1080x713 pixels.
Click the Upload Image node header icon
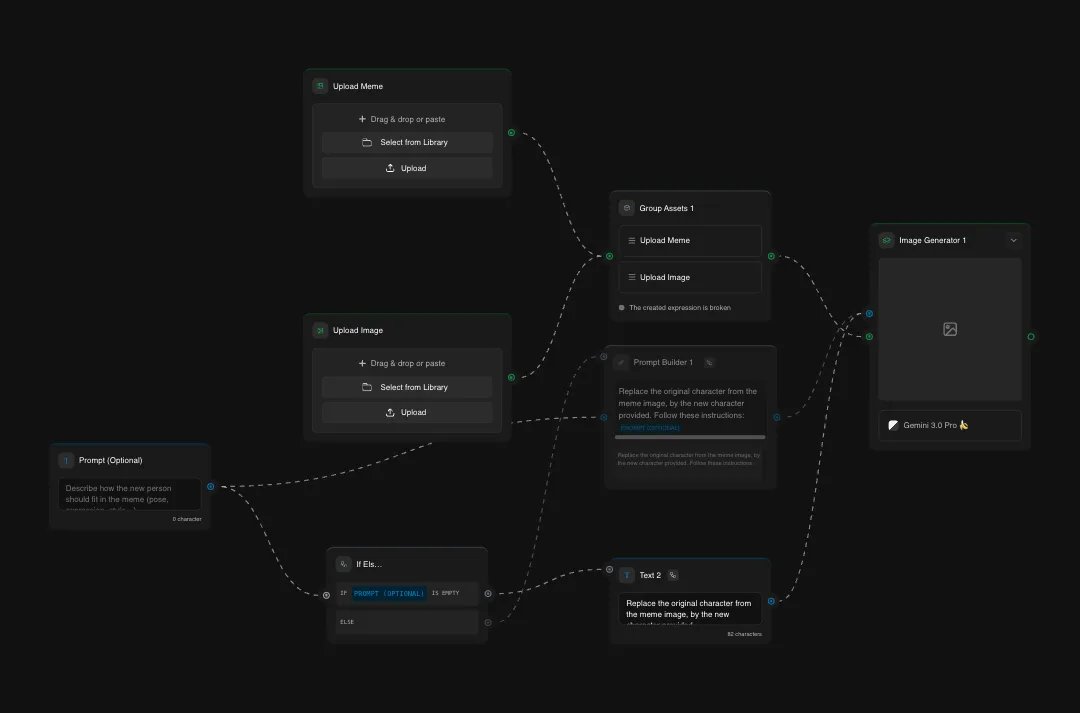(320, 330)
